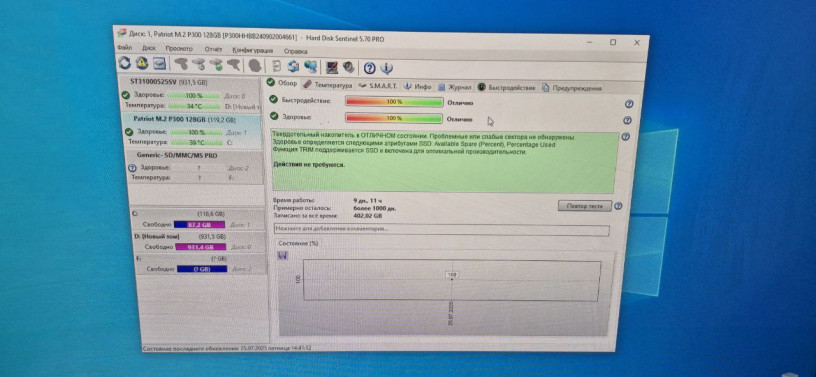Click the help icon next to Быстродействие bar
The image size is (816, 377).
pyautogui.click(x=629, y=104)
